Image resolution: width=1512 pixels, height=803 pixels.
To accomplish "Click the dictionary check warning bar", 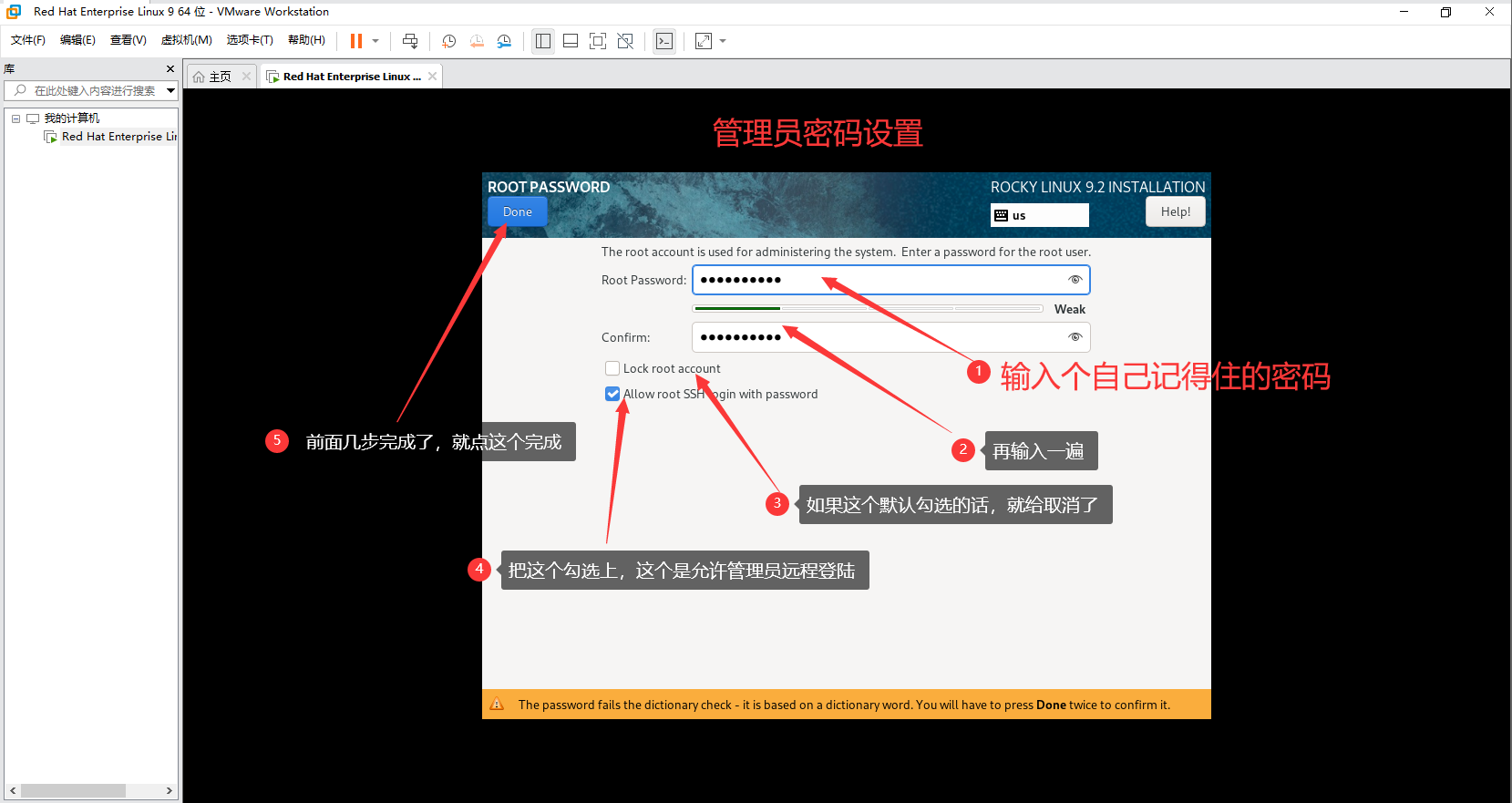I will (x=847, y=705).
